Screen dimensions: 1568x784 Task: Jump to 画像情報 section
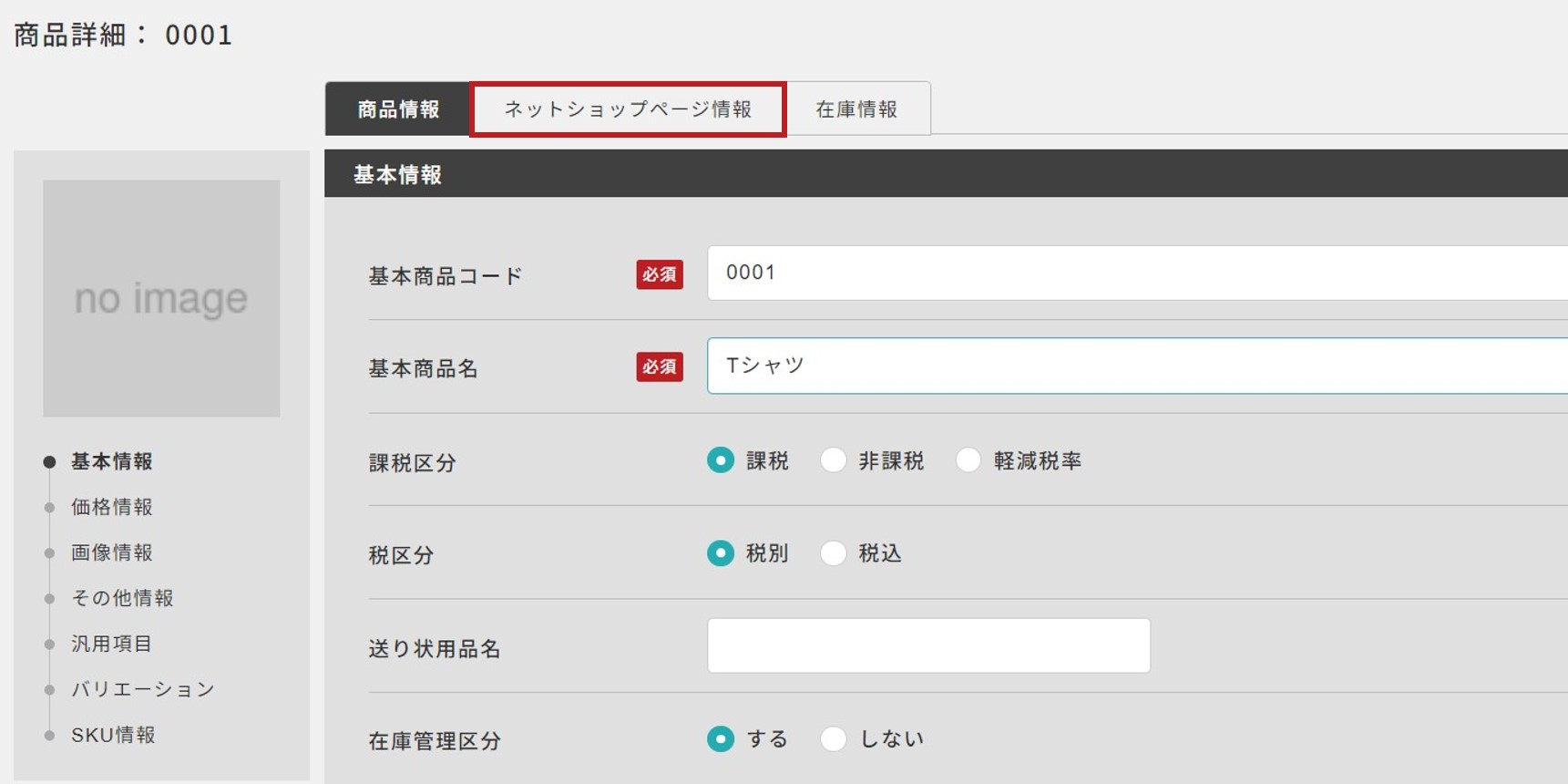pos(112,552)
